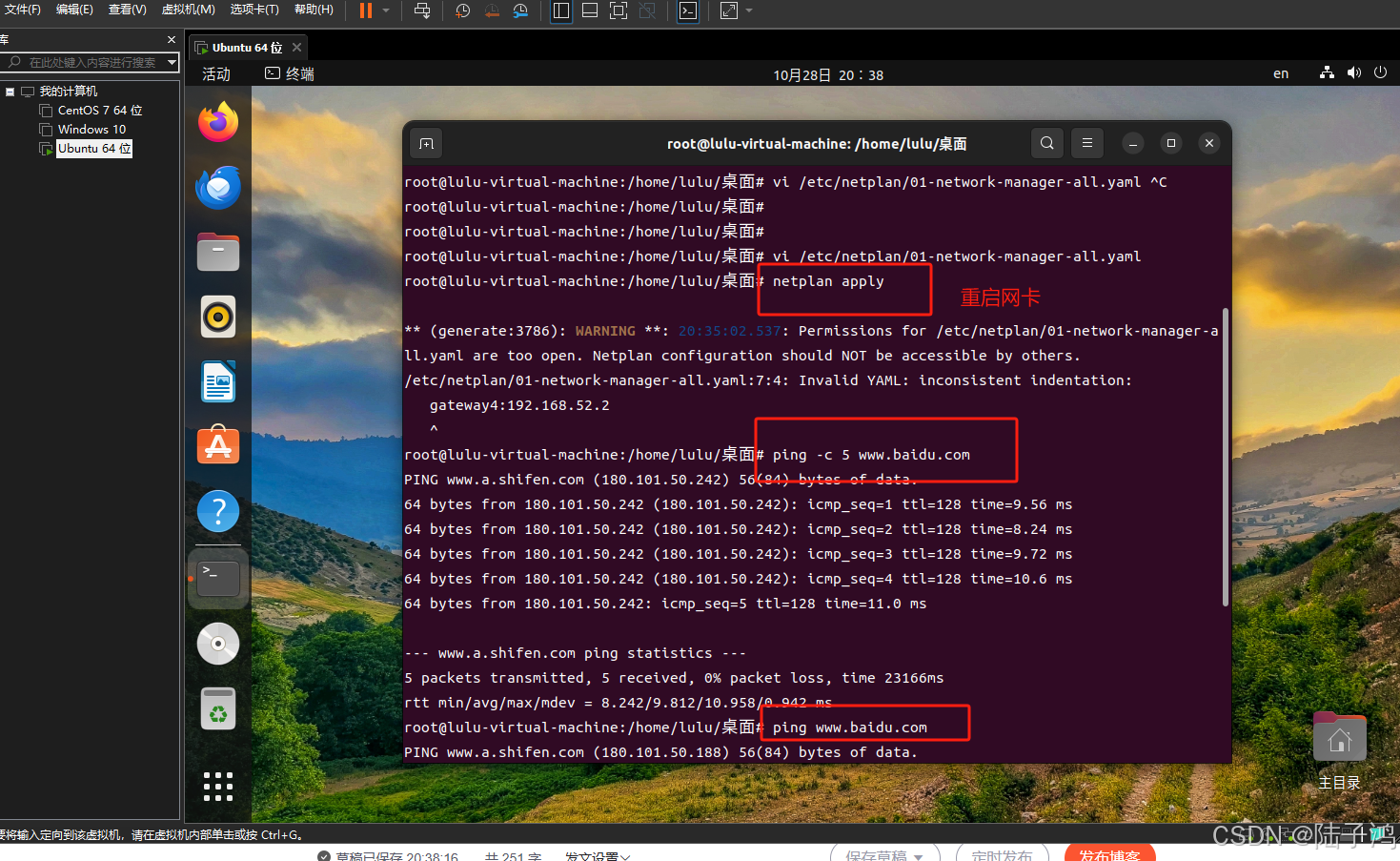Toggle the library sidebar visibility

[x=560, y=10]
